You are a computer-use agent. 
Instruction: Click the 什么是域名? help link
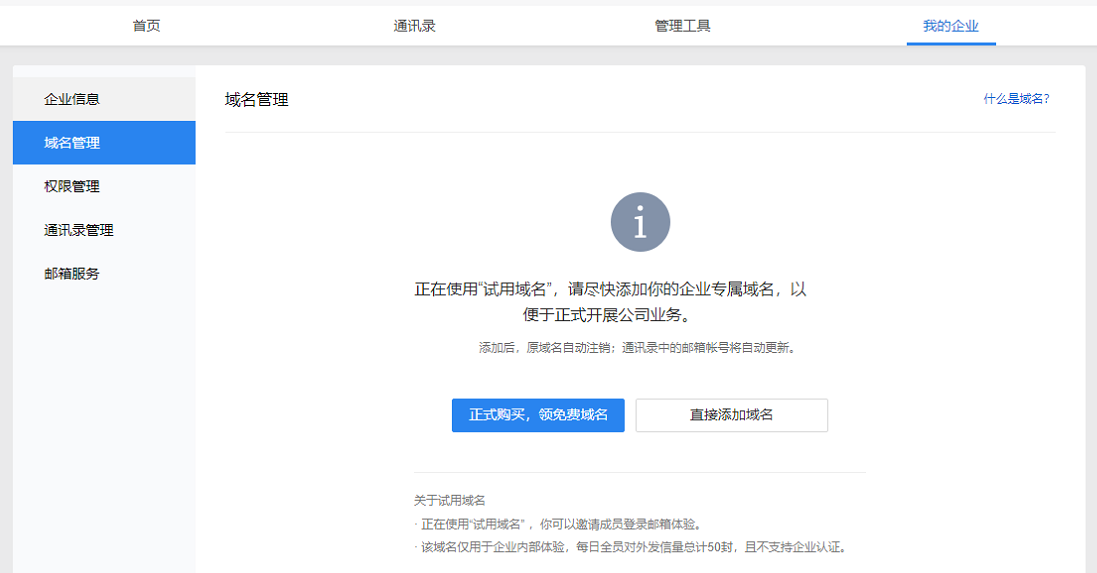(1016, 99)
